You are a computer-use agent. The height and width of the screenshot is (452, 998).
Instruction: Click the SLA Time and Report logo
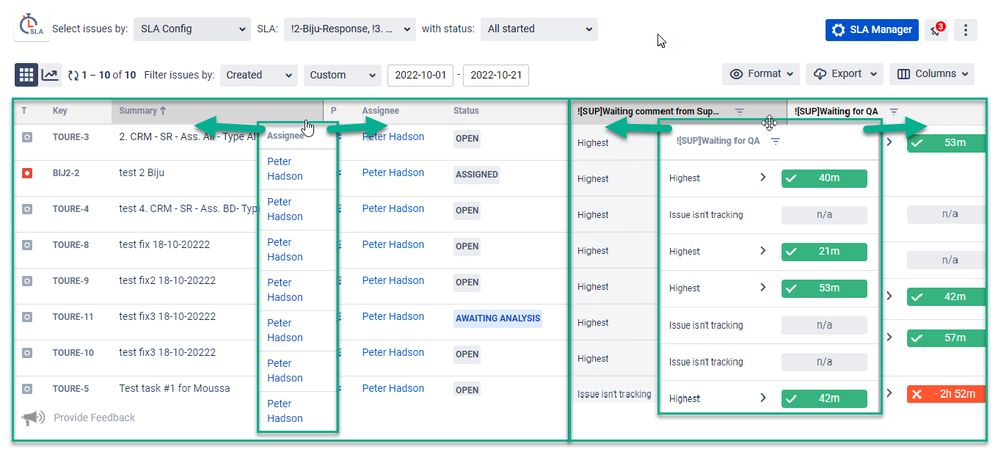pos(31,26)
